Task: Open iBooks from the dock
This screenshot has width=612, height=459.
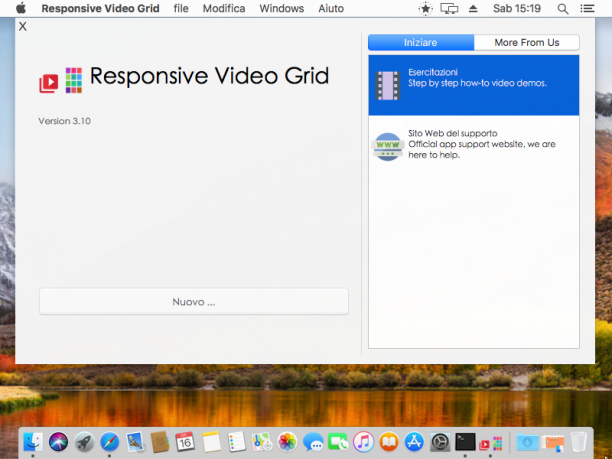Action: [x=389, y=442]
